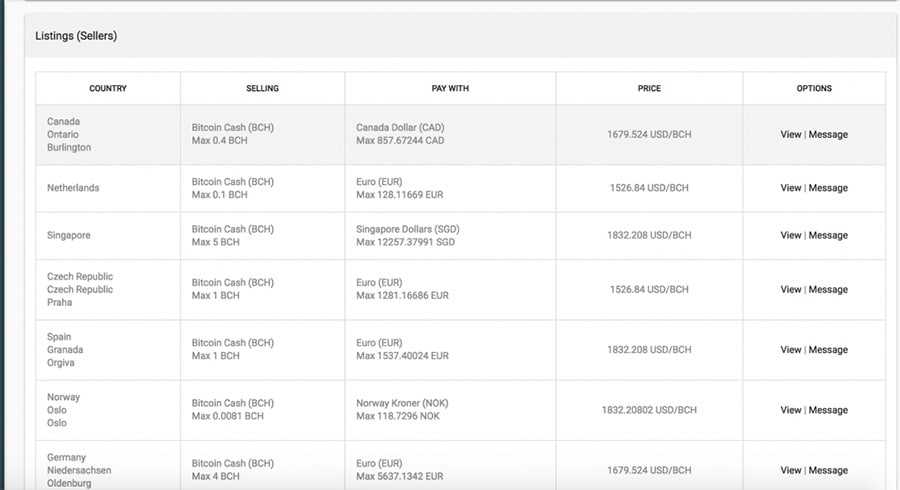
Task: View the Spain Granada listing
Action: coord(790,350)
